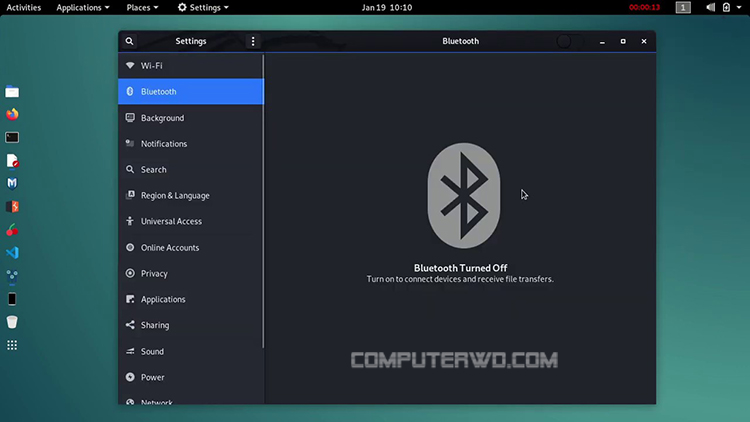
Task: Open Universal Access settings
Action: tap(191, 221)
